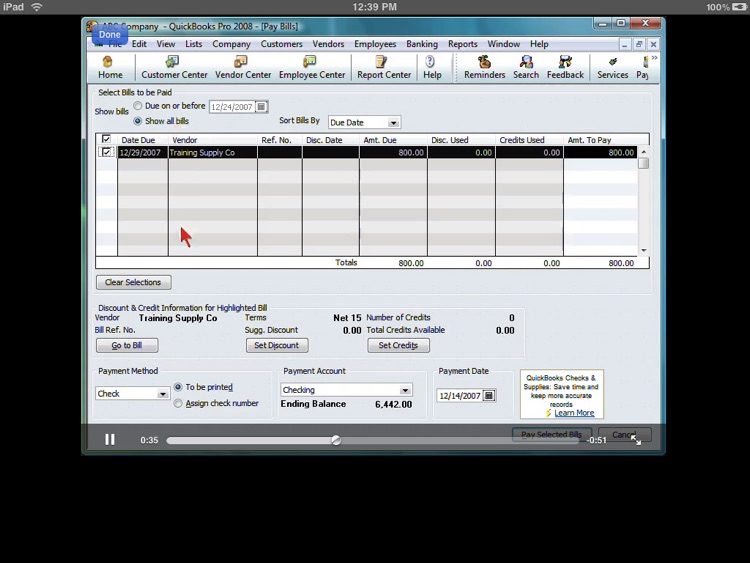
Task: Open the Sort Bills By dropdown
Action: pyautogui.click(x=393, y=122)
